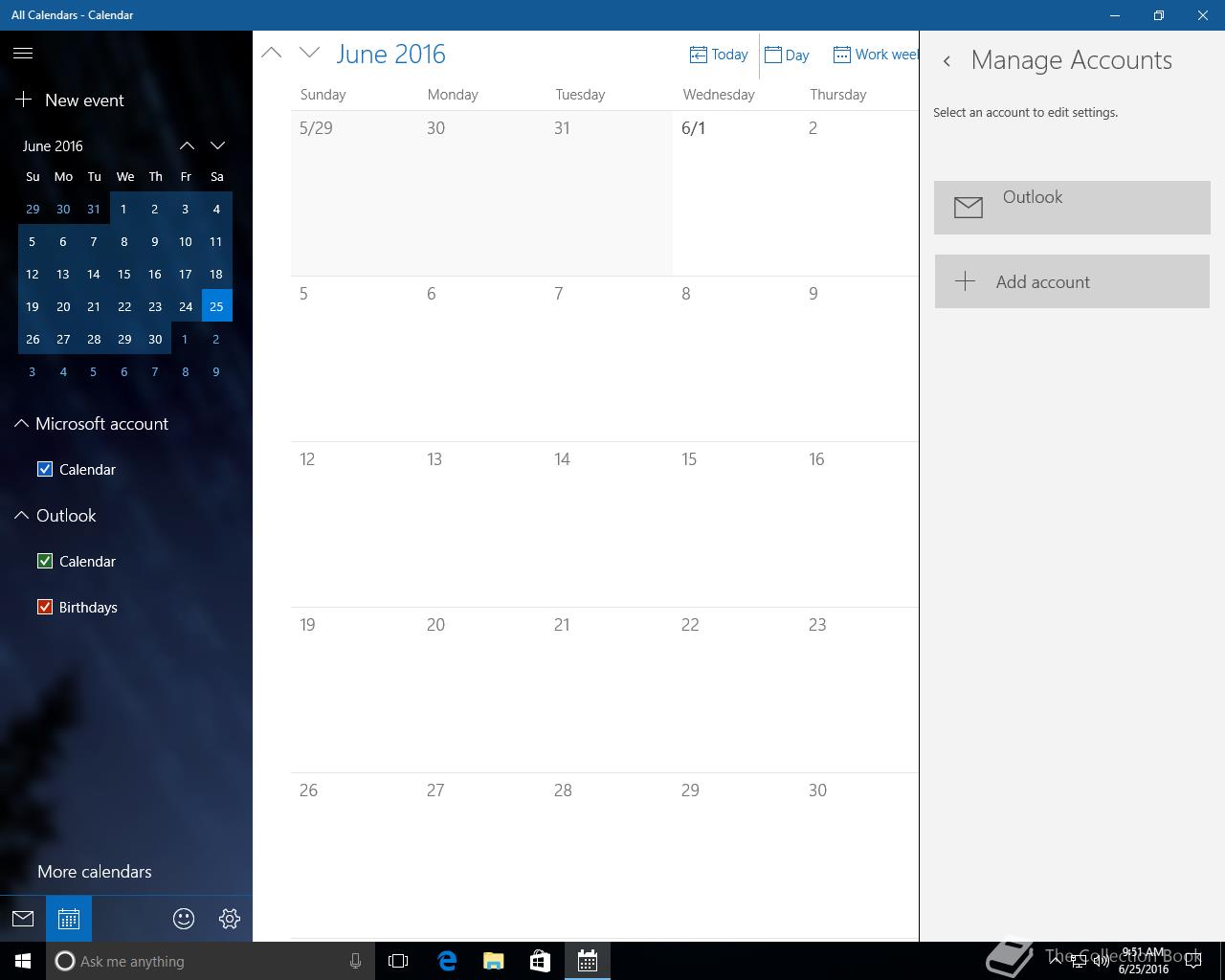Launch Microsoft Edge from the taskbar
This screenshot has width=1225, height=980.
coord(447,961)
